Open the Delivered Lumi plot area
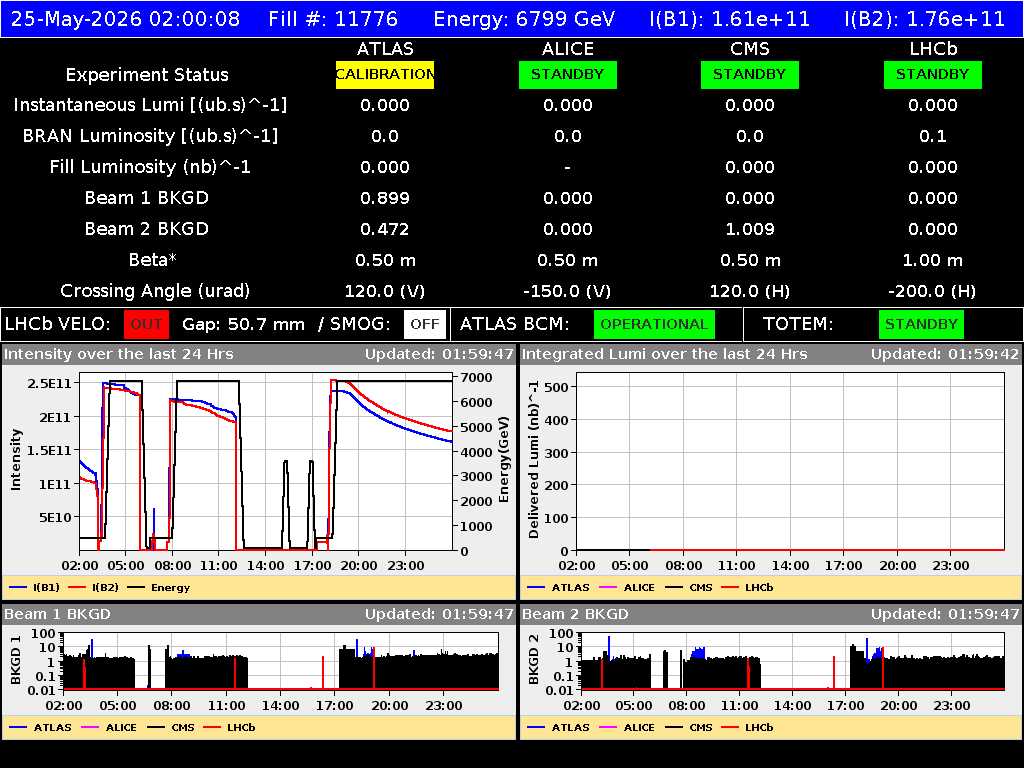1024x768 pixels. click(x=790, y=462)
